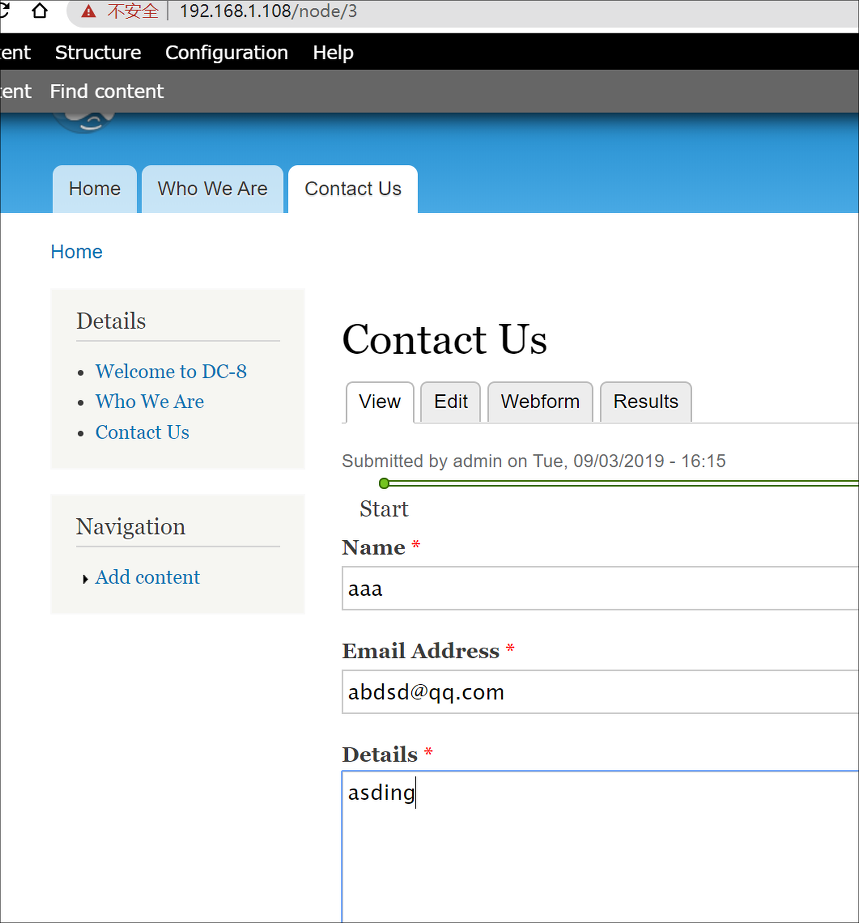The width and height of the screenshot is (859, 923).
Task: Click the Find content shortcut
Action: pyautogui.click(x=107, y=91)
